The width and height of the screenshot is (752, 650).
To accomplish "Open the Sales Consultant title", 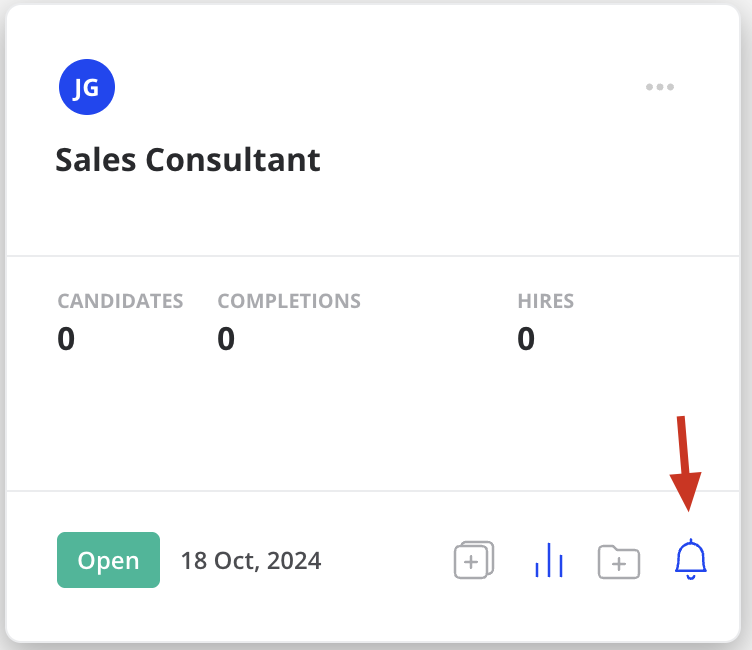I will (188, 160).
